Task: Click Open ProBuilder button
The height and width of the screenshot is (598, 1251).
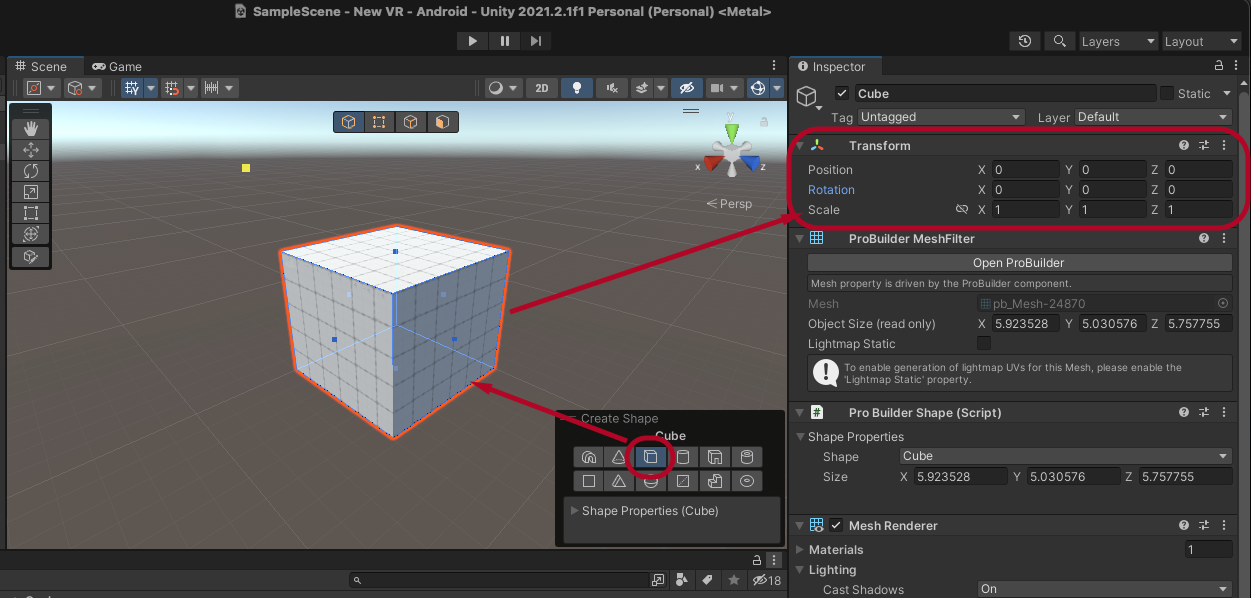Action: click(x=1019, y=263)
